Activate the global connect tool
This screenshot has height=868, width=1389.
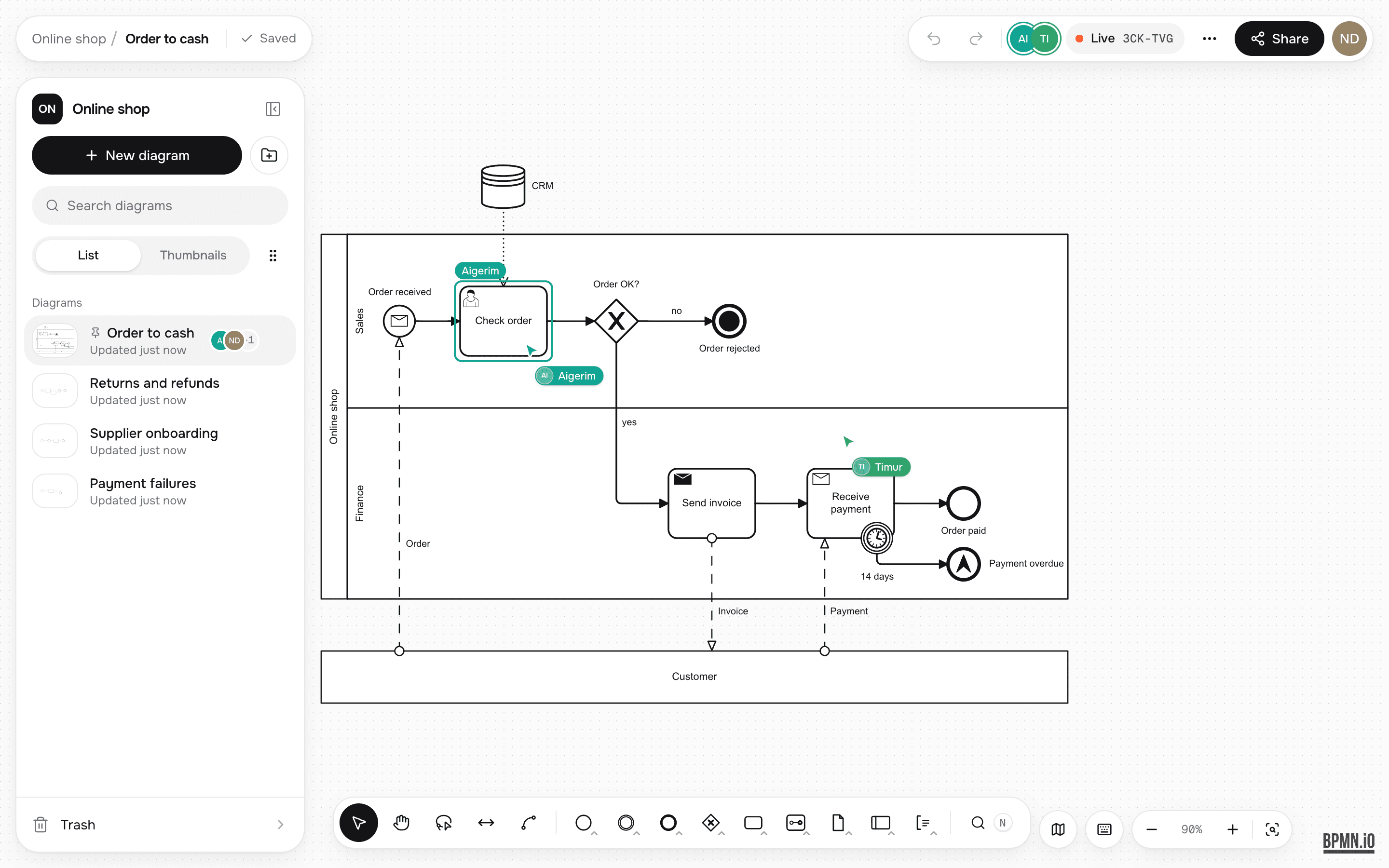529,823
